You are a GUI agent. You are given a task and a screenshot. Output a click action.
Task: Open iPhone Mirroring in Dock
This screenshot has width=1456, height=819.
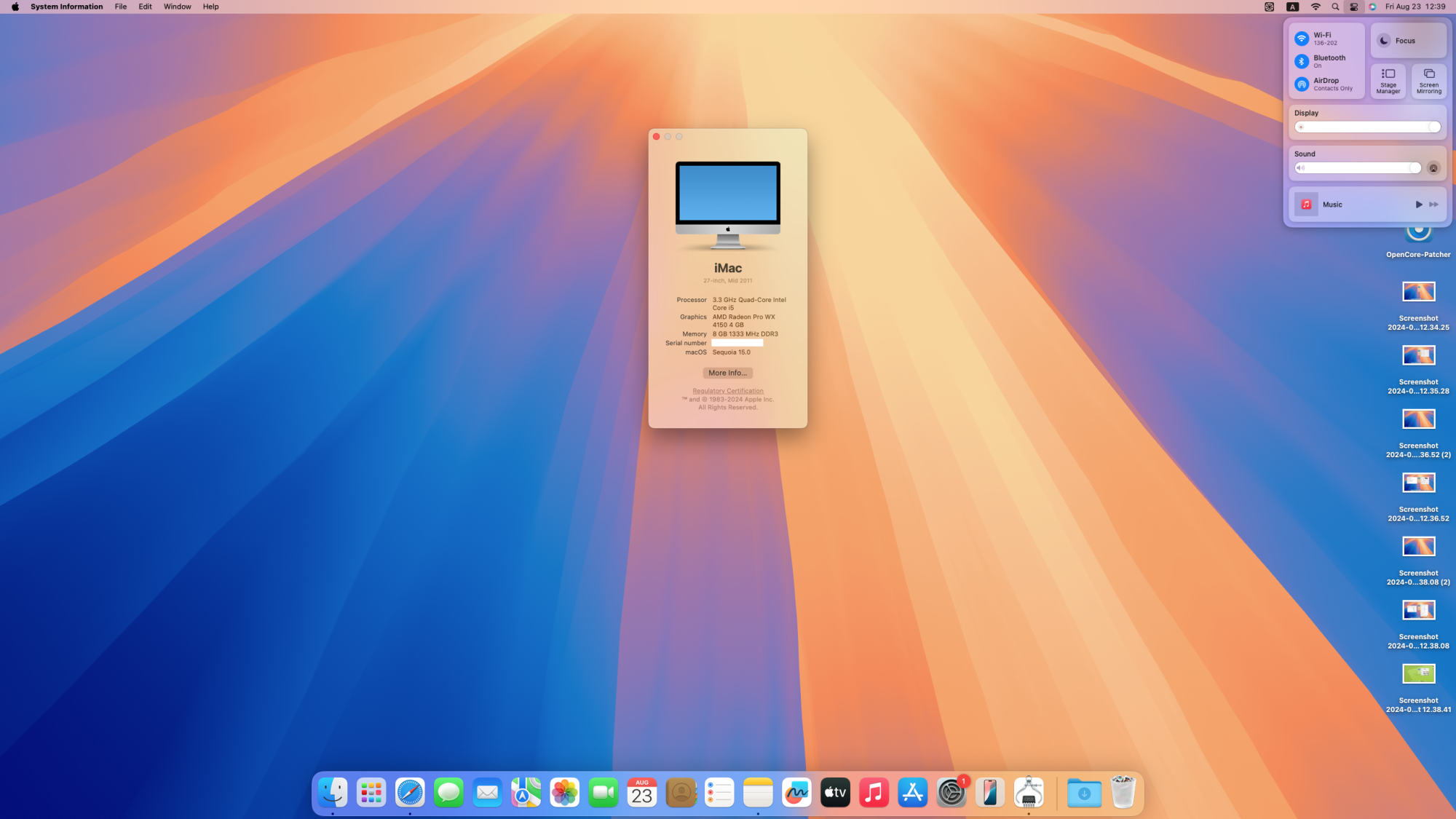click(989, 793)
